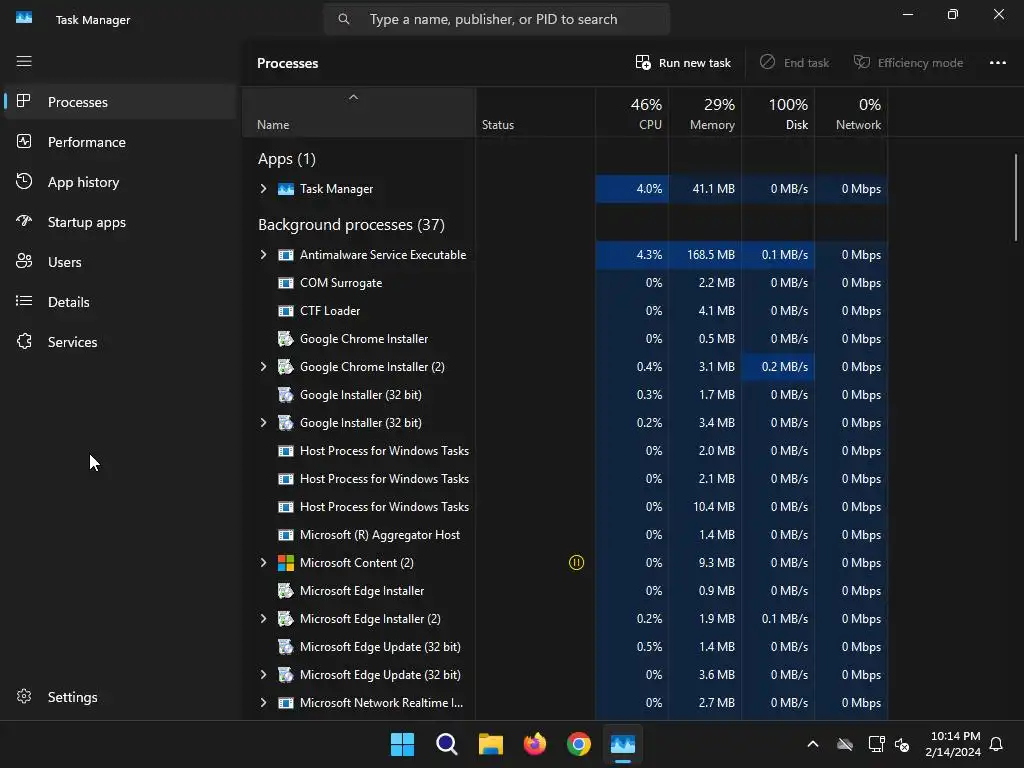Image resolution: width=1024 pixels, height=768 pixels.
Task: Click the 4.0% CPU cell
Action: tap(632, 189)
